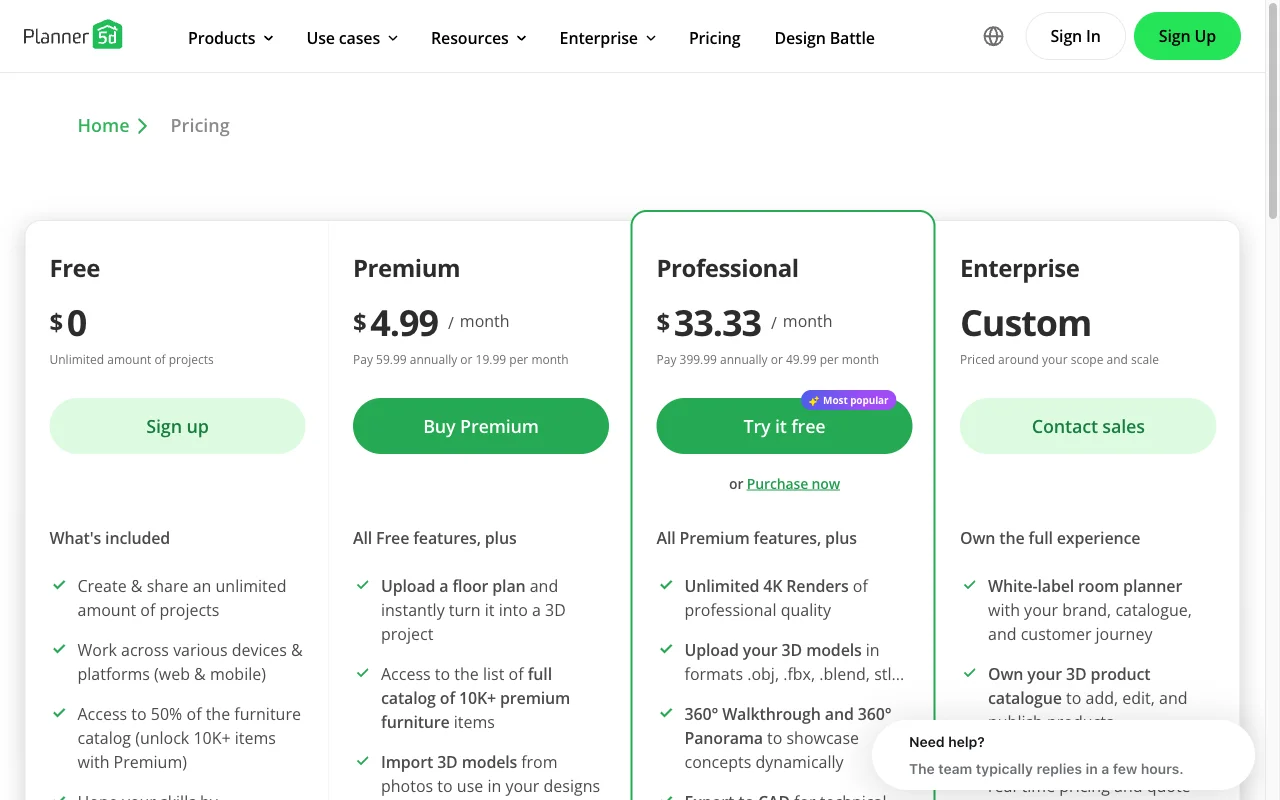Screen dimensions: 1280x800
Task: Click checkmark beside White-label room planner
Action: coord(970,585)
